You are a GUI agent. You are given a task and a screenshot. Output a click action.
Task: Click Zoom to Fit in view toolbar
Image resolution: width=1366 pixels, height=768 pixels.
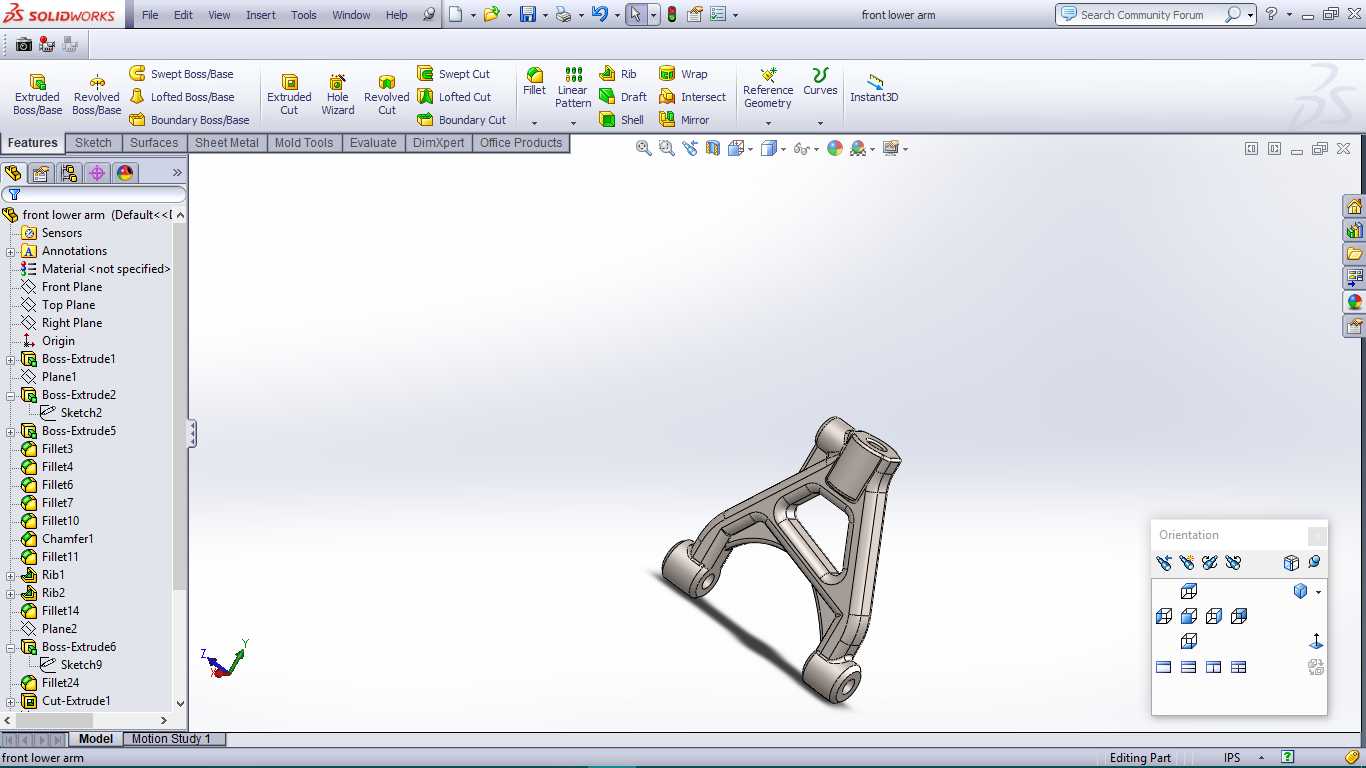coord(644,148)
